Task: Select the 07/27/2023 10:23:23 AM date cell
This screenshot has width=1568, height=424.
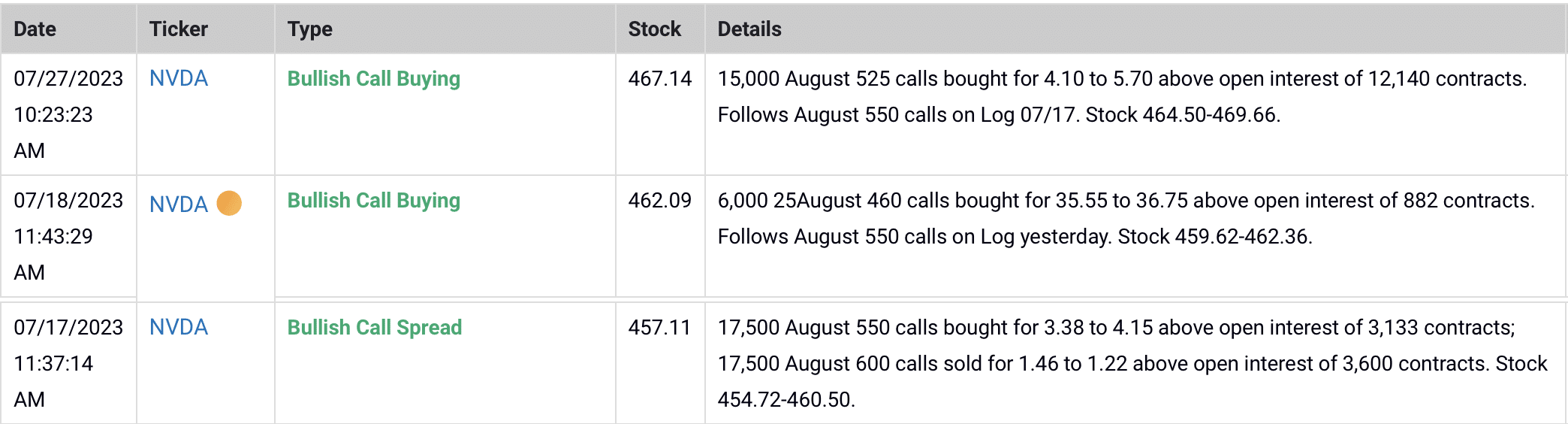Action: (68, 114)
